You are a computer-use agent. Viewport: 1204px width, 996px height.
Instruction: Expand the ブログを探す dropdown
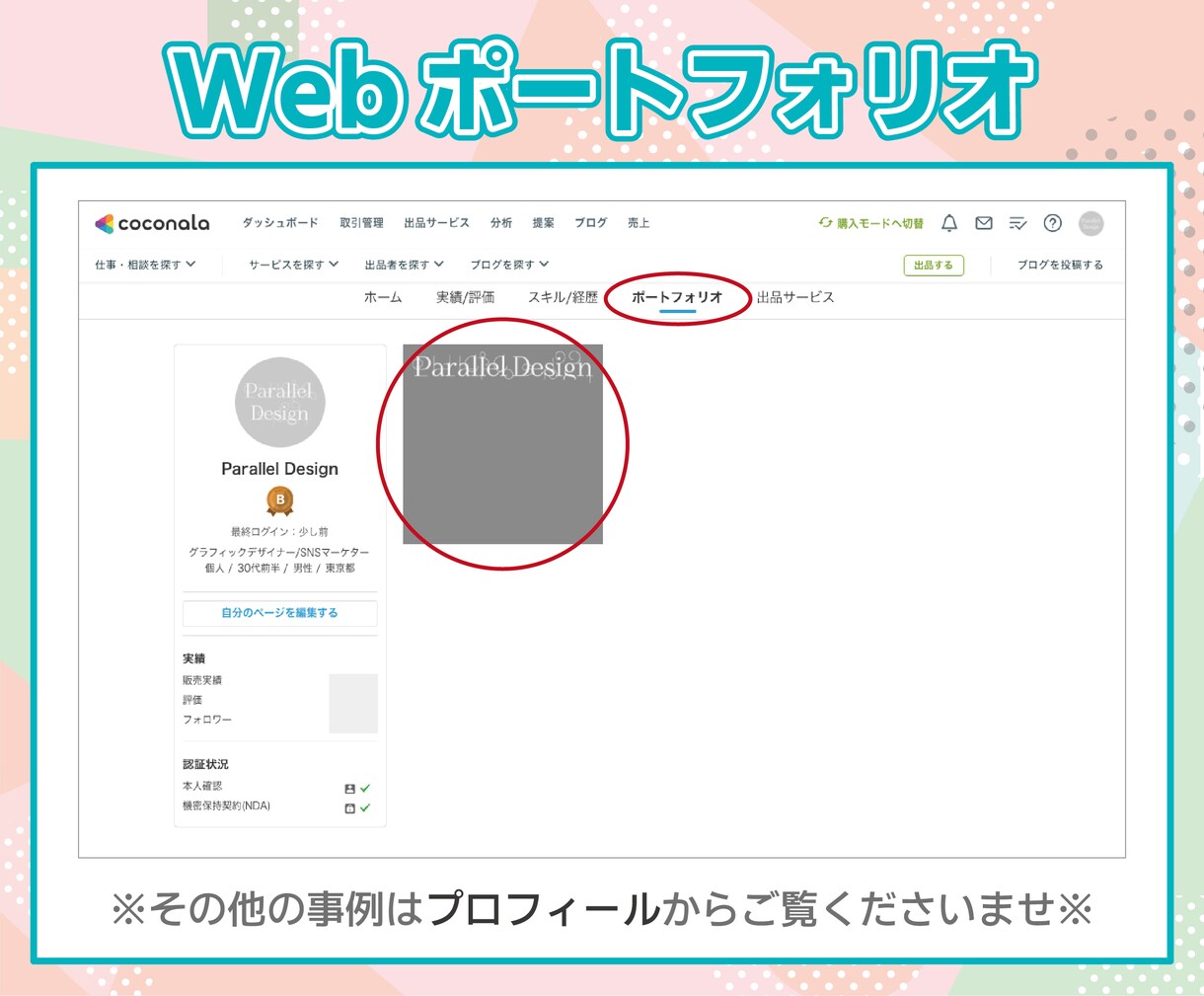coord(509,265)
